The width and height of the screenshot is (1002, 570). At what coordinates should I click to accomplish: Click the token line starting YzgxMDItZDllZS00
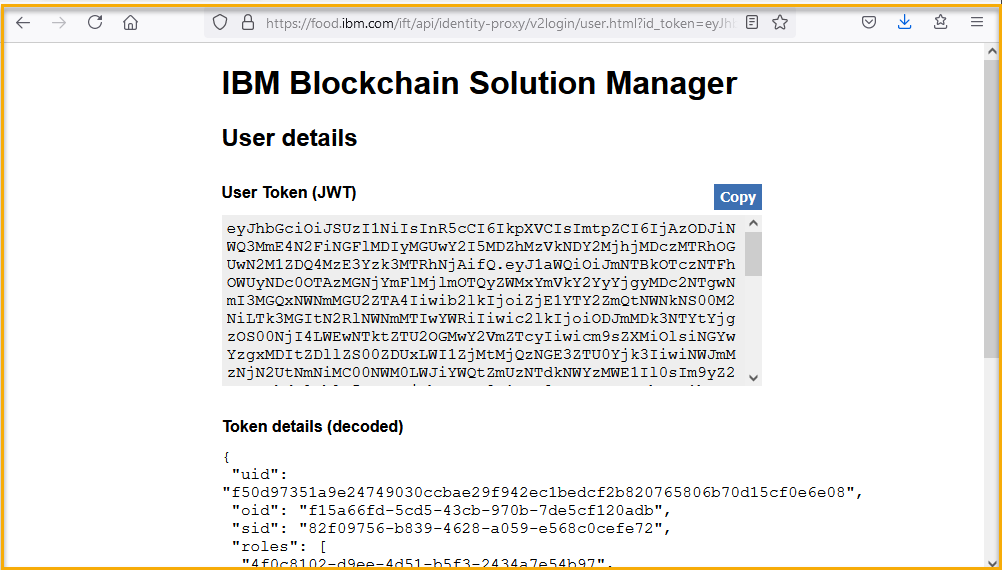click(481, 354)
